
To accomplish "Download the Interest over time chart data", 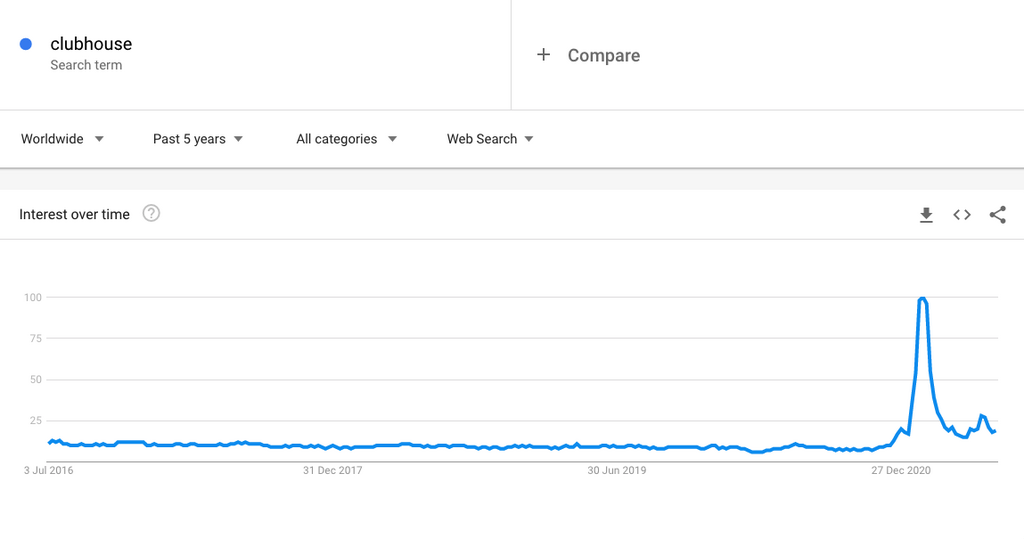I will [926, 215].
